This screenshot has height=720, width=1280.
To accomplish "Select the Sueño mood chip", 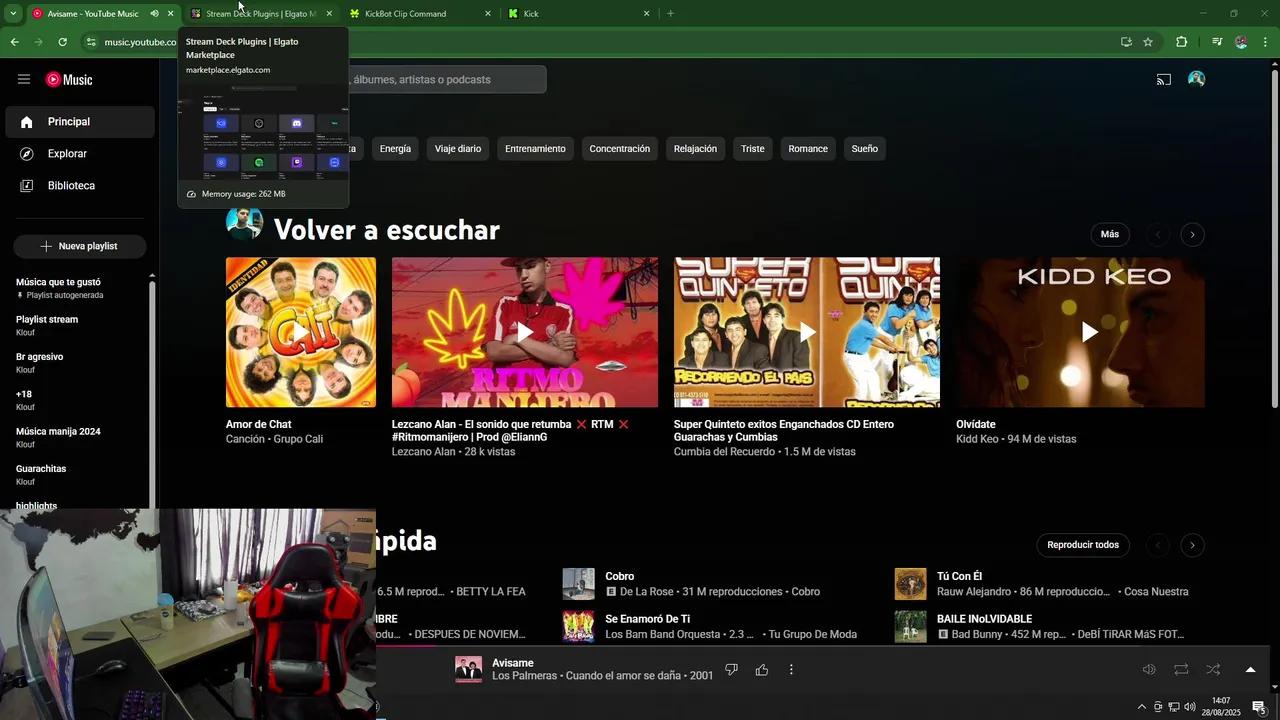I will pos(865,149).
